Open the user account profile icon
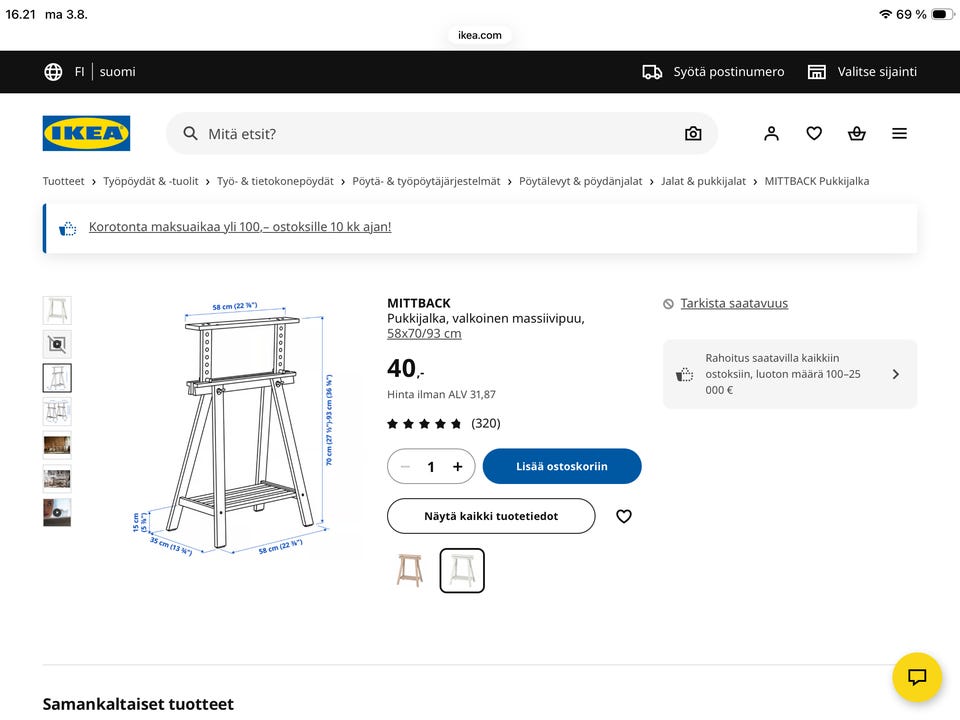The height and width of the screenshot is (720, 960). (x=771, y=133)
